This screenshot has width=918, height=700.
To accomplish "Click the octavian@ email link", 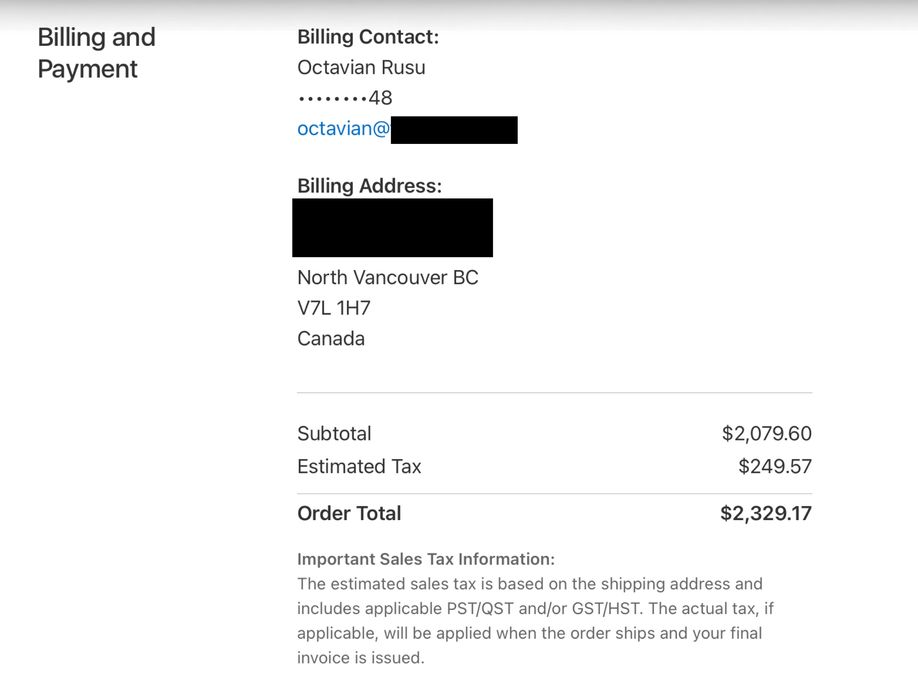I will pyautogui.click(x=343, y=129).
